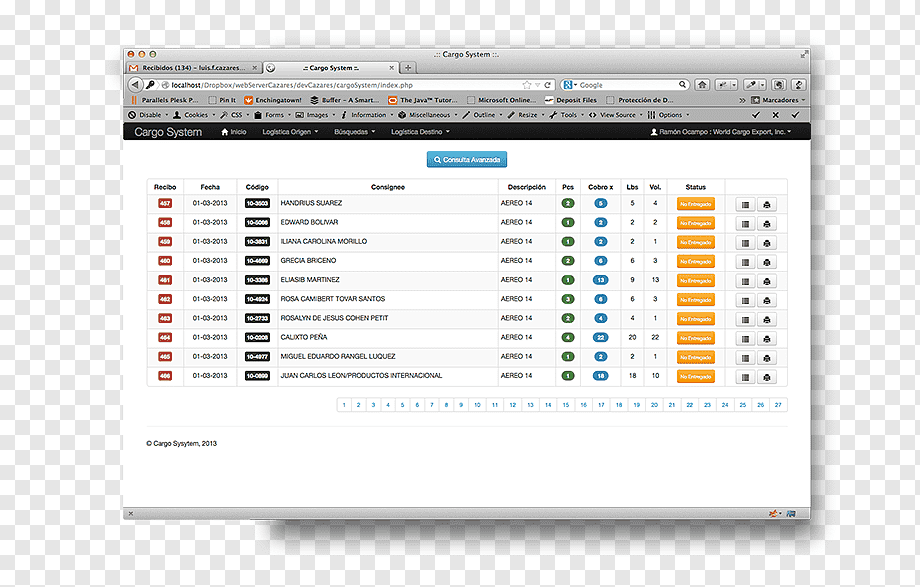
Task: Open the Outline dropdown in developer toolbar
Action: coord(482,115)
